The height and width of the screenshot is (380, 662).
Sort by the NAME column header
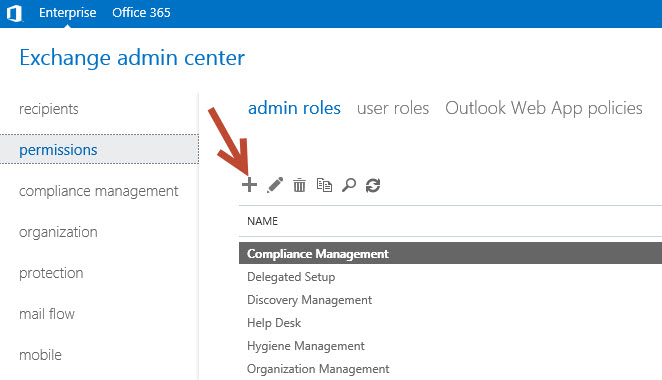pyautogui.click(x=263, y=221)
